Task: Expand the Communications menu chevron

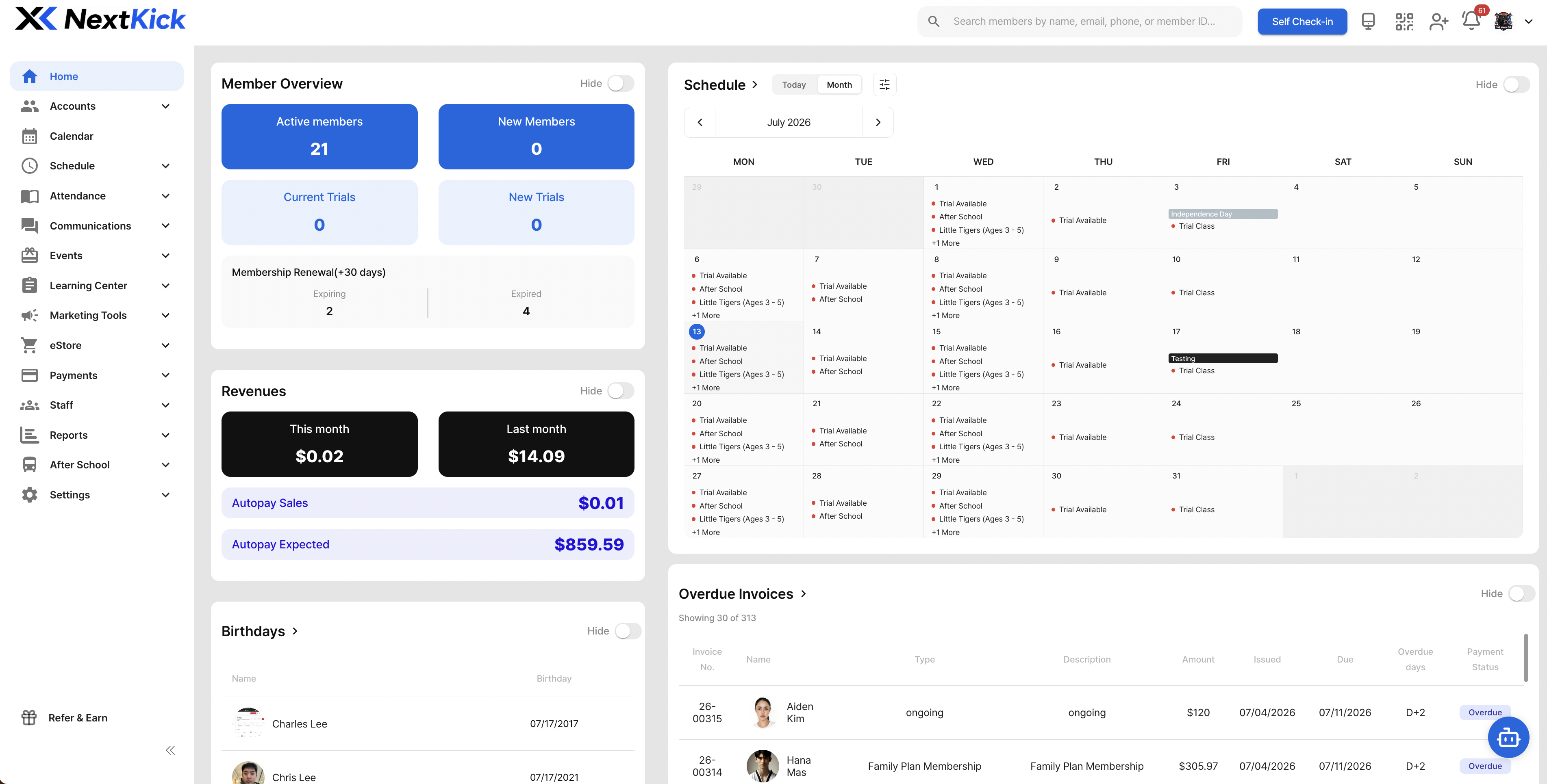Action: click(166, 226)
